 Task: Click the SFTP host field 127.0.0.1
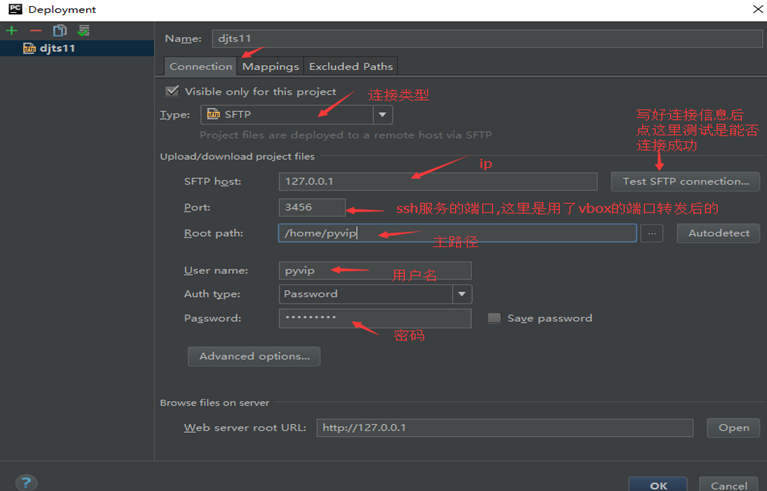pos(438,181)
